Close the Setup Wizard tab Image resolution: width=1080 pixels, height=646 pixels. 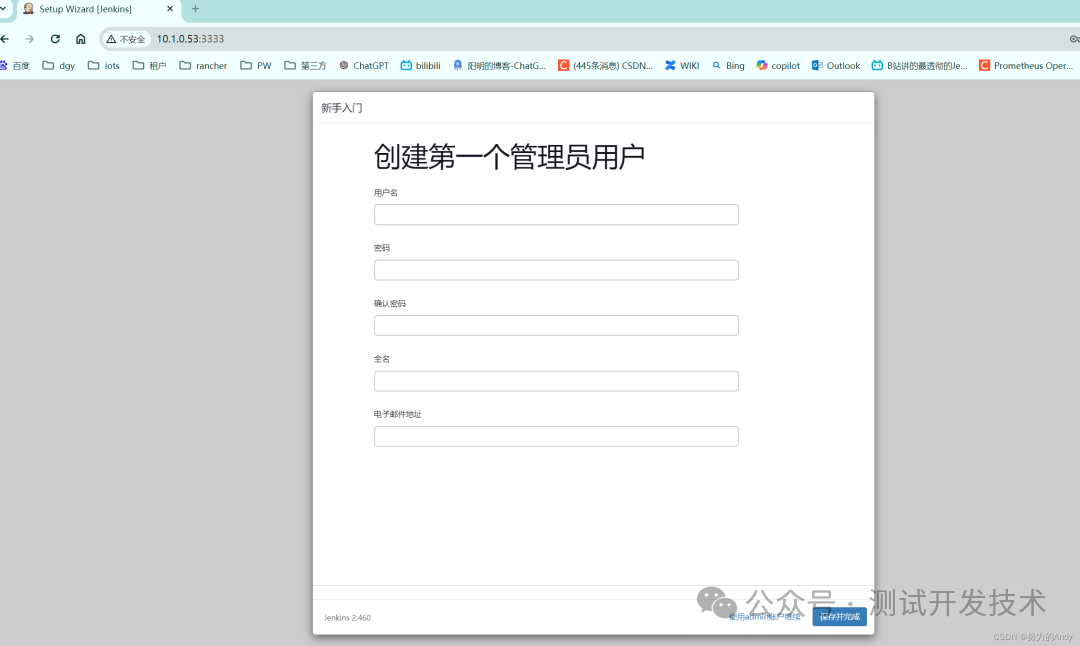tap(170, 9)
